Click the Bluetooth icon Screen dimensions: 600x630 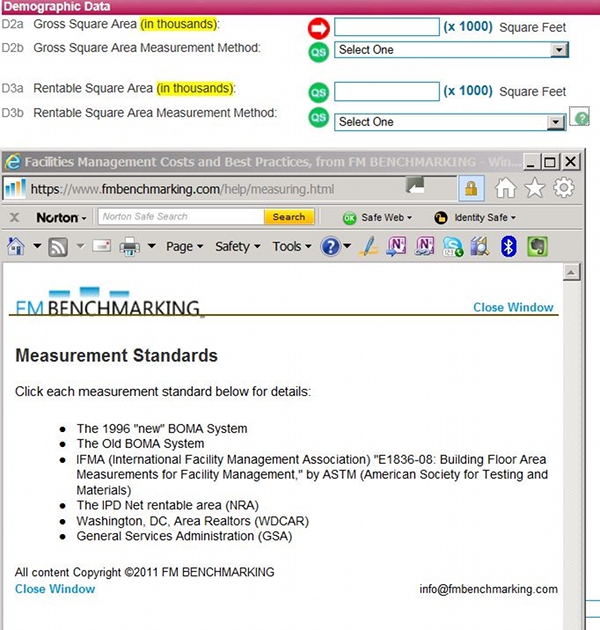pyautogui.click(x=508, y=246)
